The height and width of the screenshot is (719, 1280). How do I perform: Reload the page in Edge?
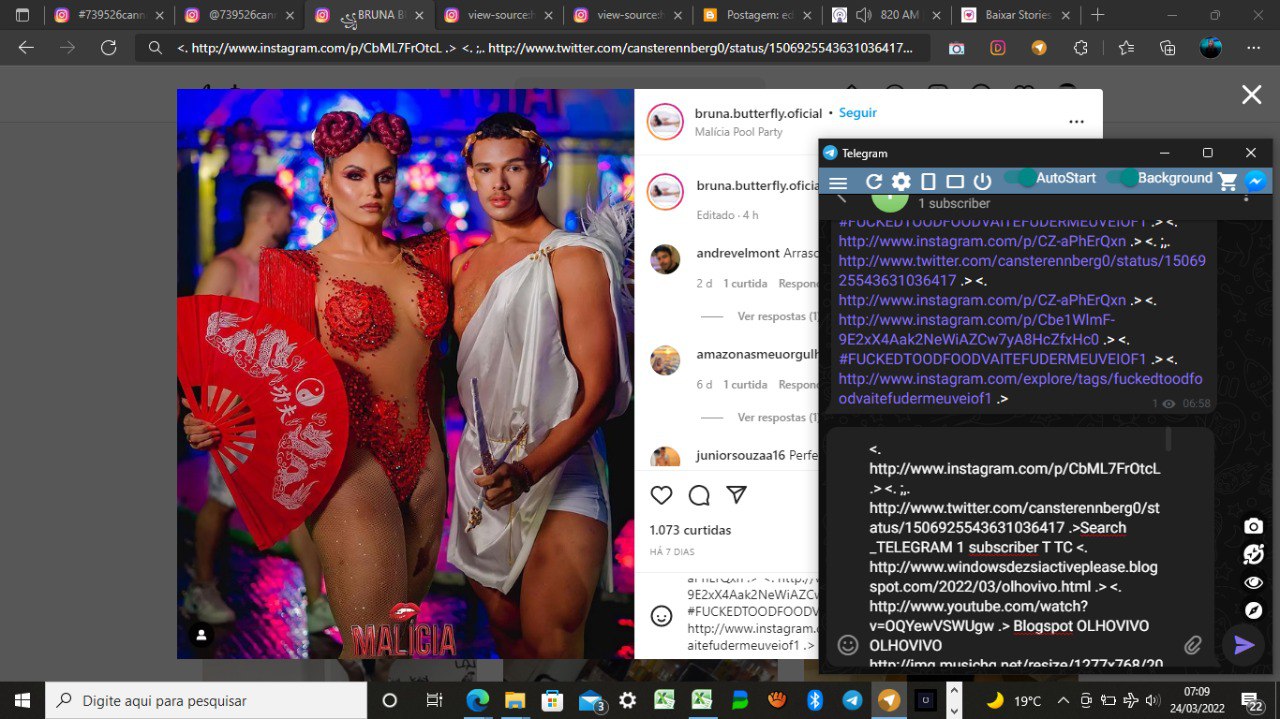click(109, 48)
